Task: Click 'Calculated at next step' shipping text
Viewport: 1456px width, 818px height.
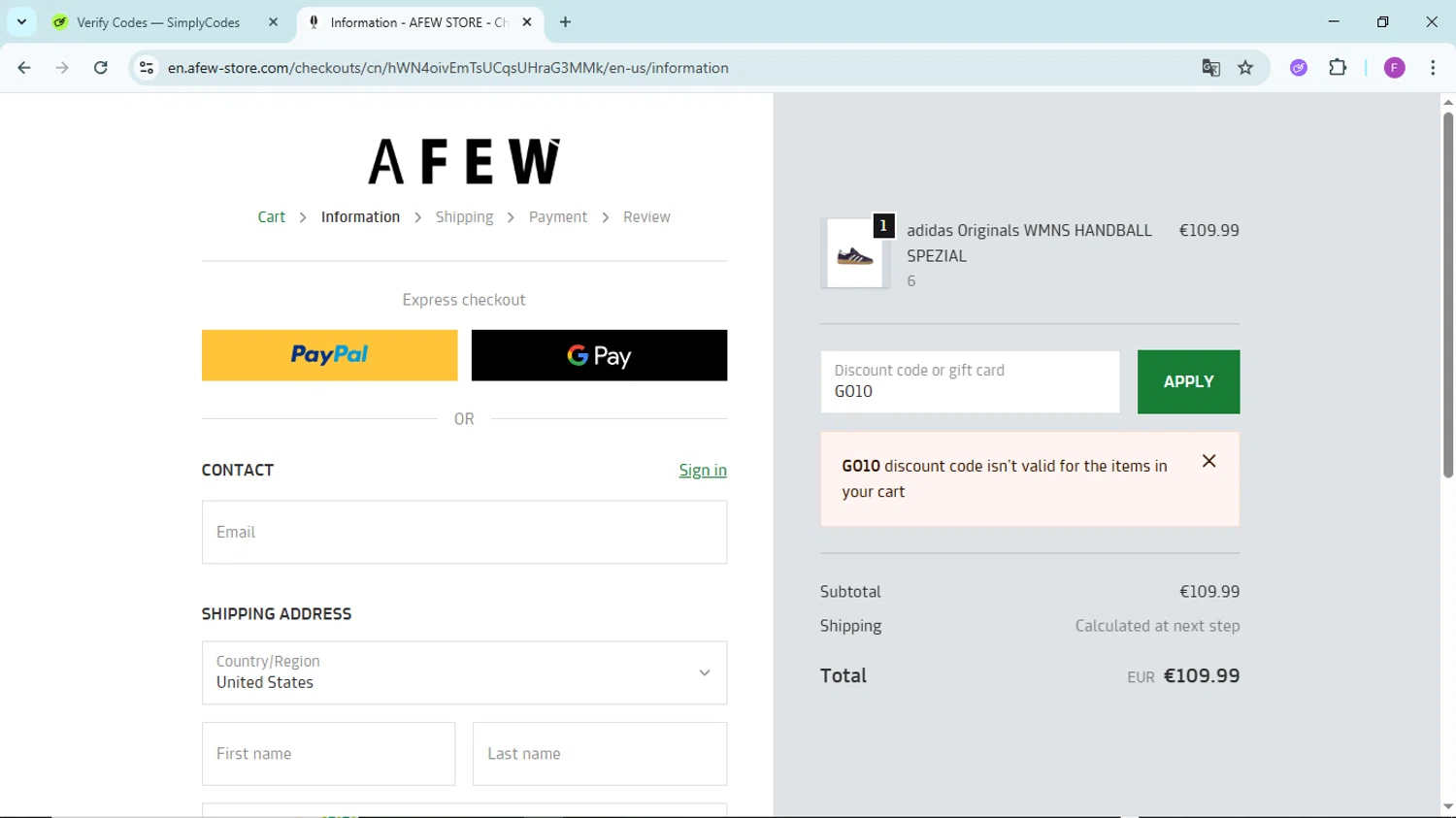Action: click(x=1157, y=626)
